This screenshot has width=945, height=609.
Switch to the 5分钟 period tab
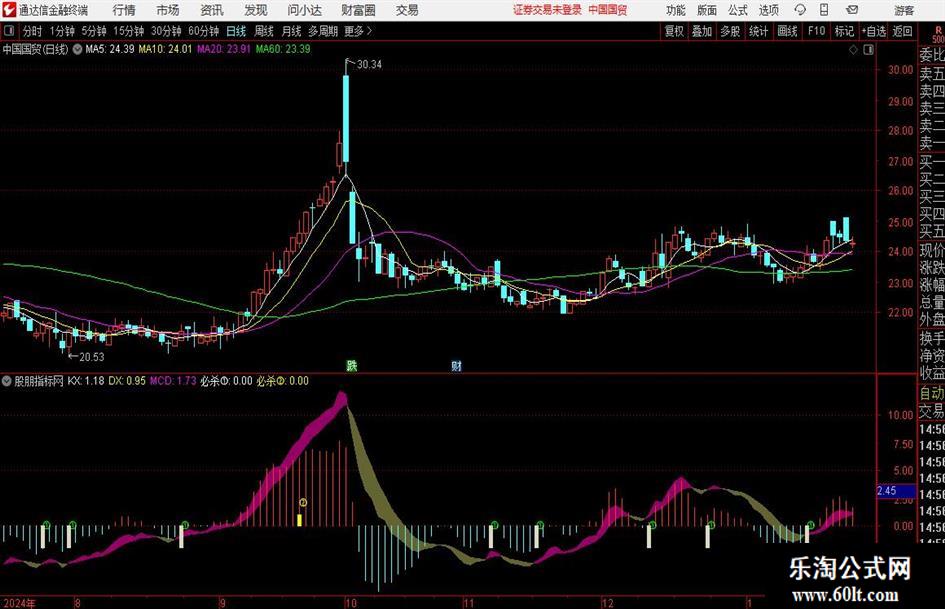93,31
